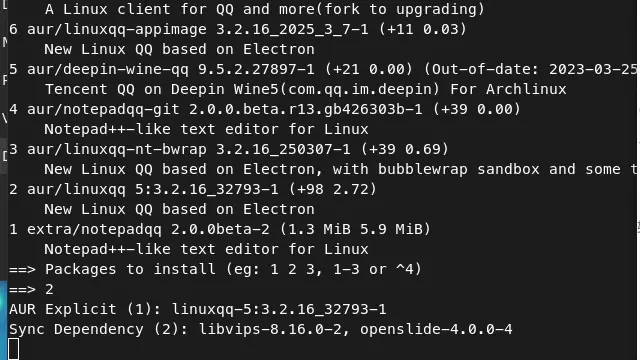Click the aur/linuxqq-appimage package entry

pyautogui.click(x=238, y=29)
